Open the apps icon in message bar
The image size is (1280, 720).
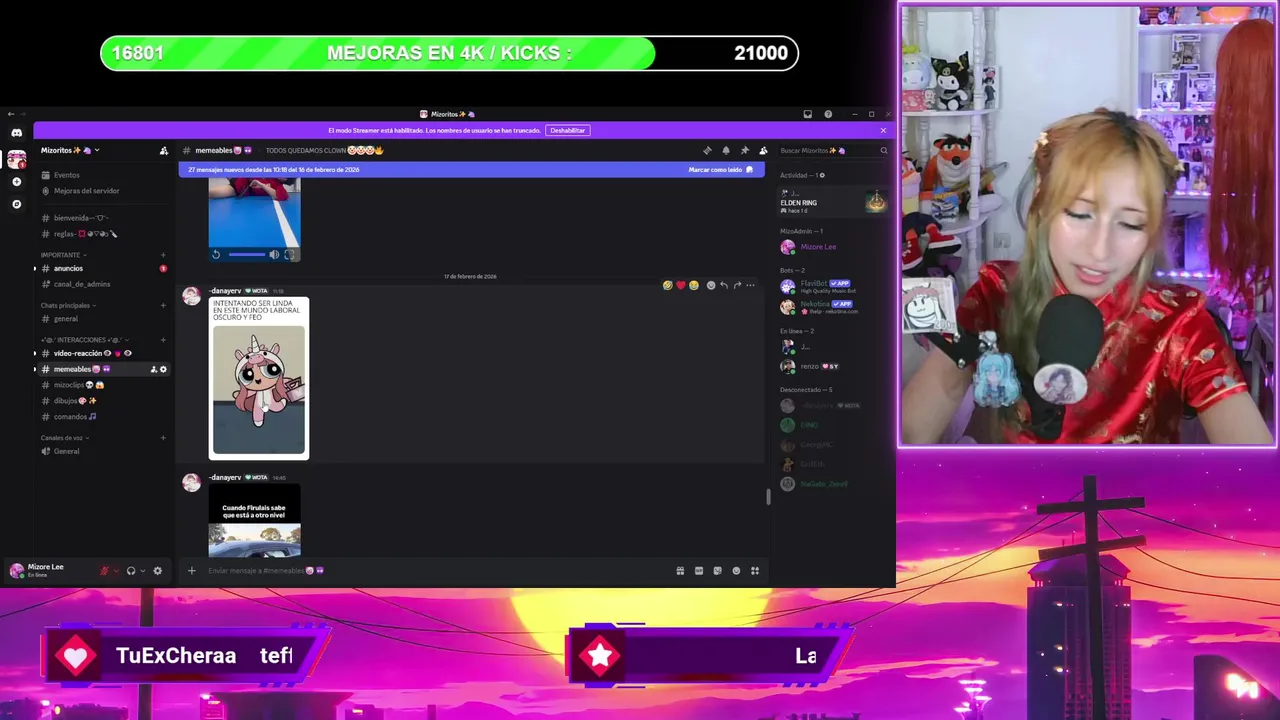coord(755,571)
